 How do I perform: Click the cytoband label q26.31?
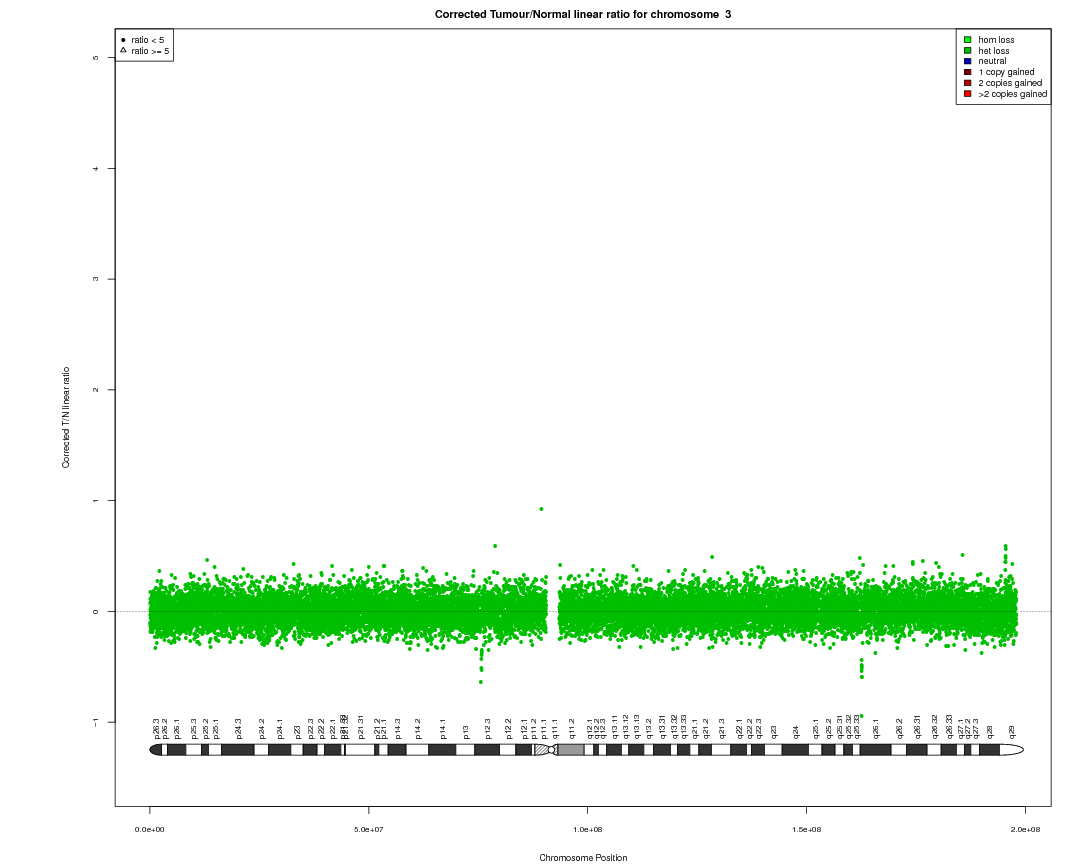917,728
